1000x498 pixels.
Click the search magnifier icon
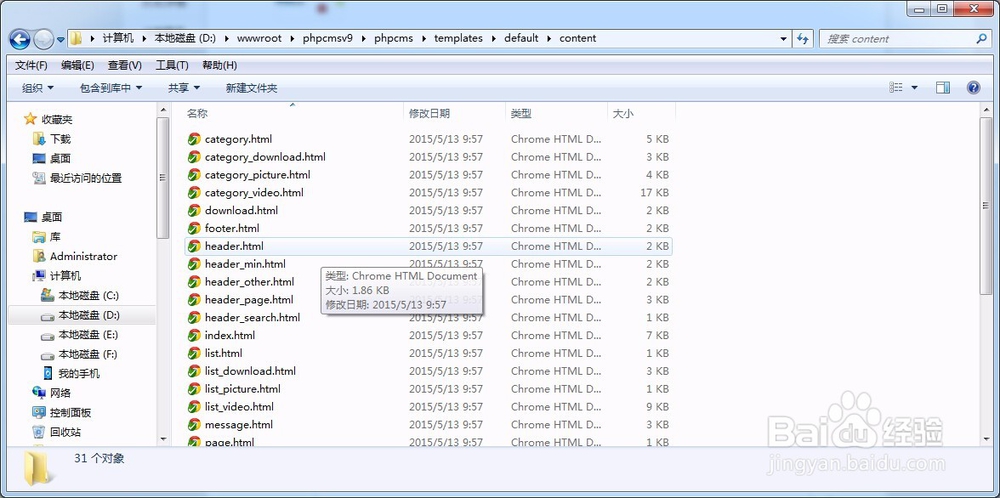pyautogui.click(x=982, y=39)
